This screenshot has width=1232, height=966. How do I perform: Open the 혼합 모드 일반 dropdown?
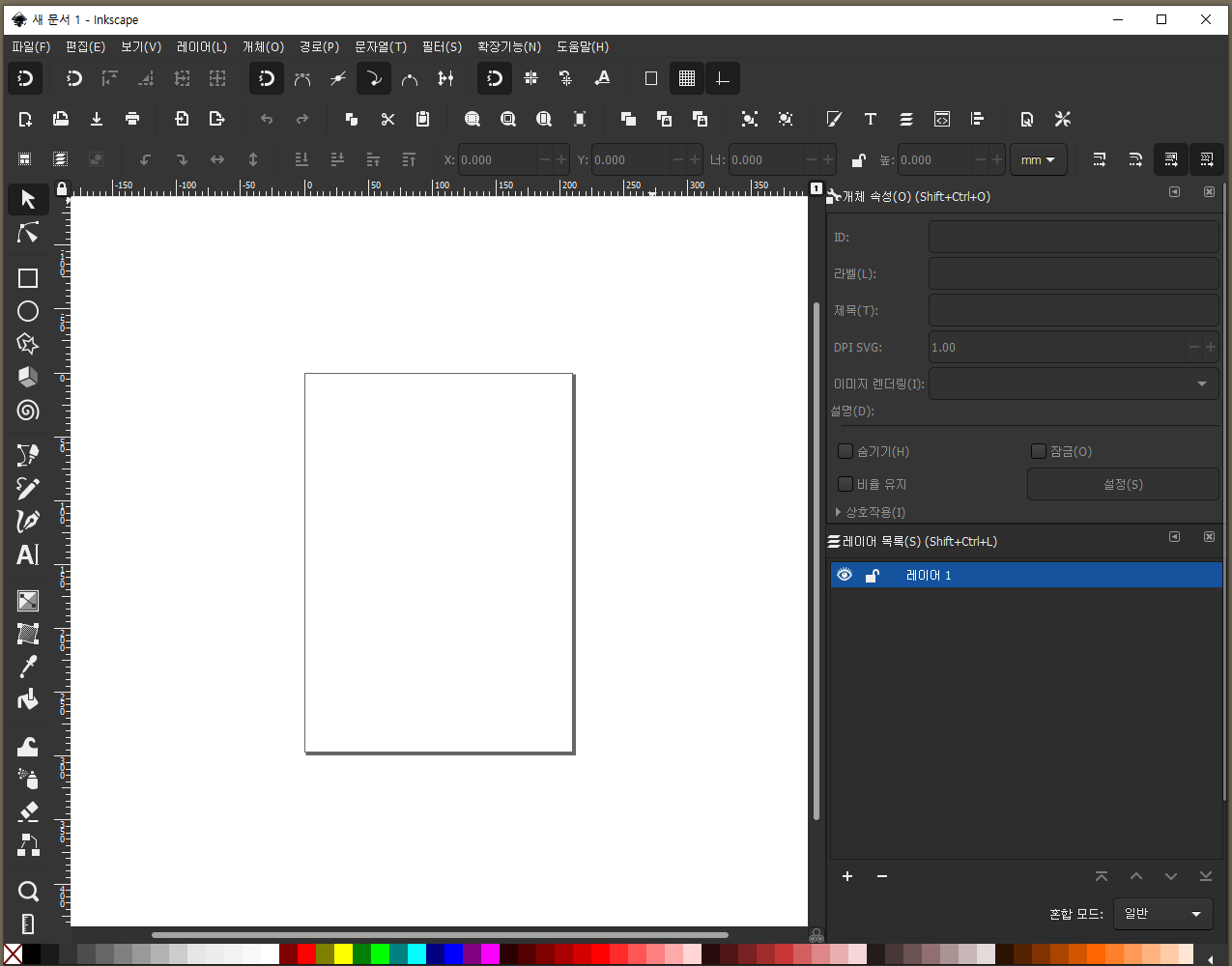[1162, 914]
